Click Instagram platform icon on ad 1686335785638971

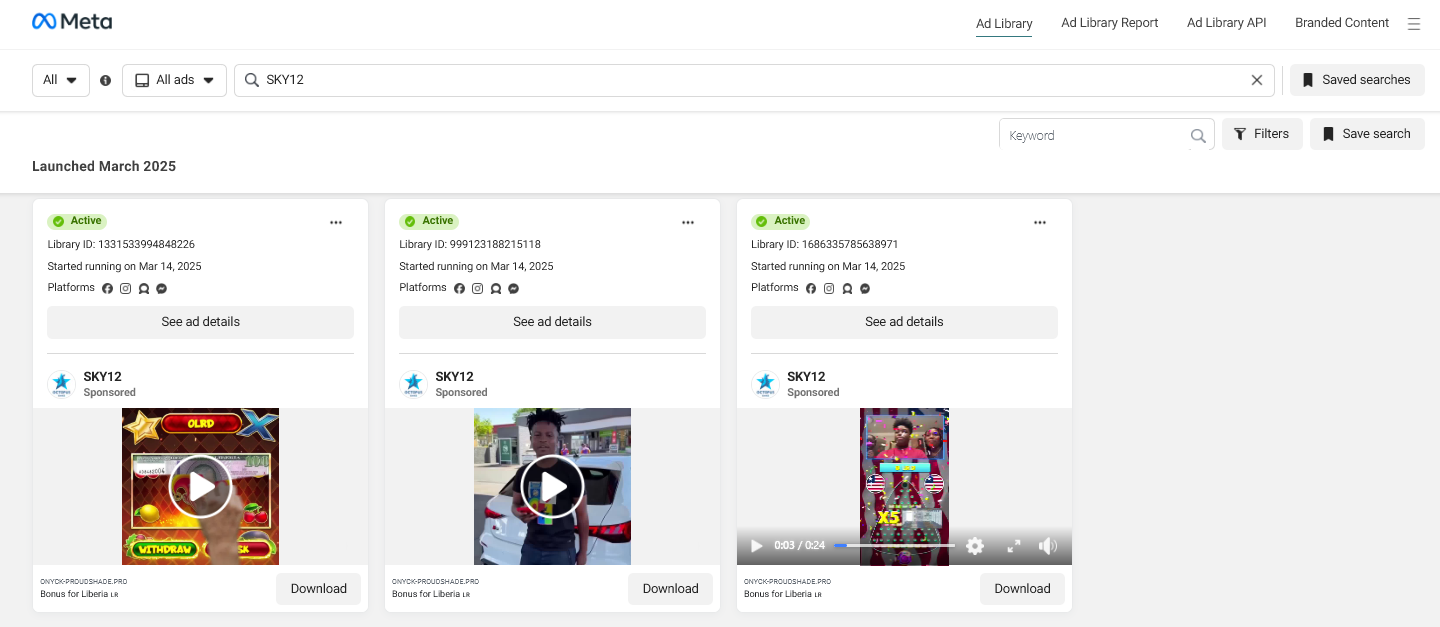[830, 288]
